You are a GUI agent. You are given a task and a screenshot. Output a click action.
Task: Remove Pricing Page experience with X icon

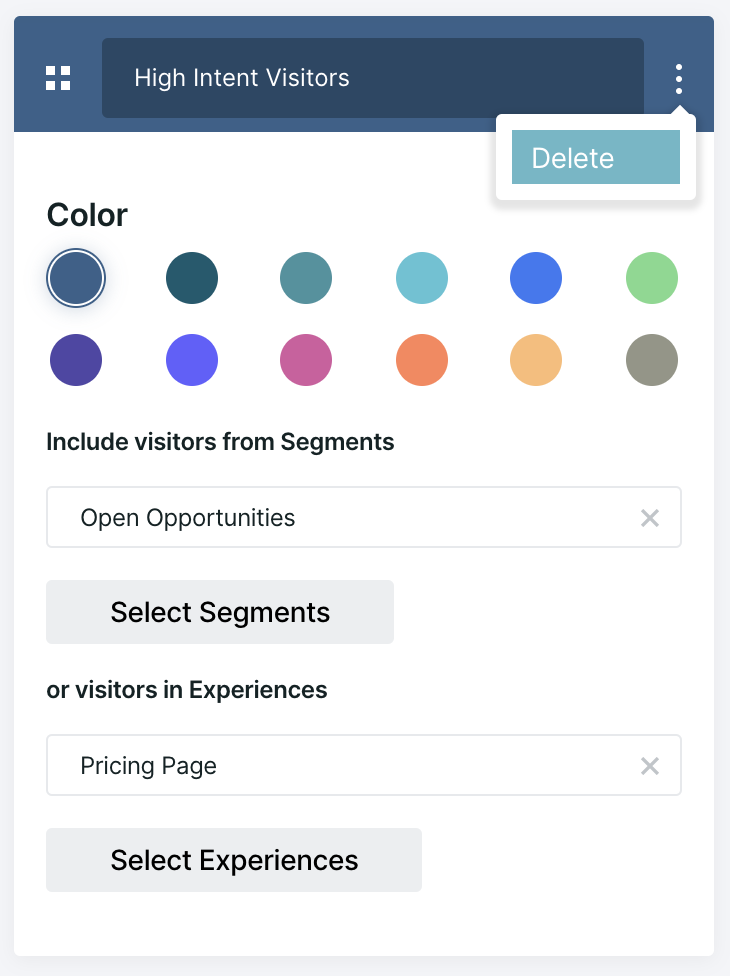pos(650,766)
